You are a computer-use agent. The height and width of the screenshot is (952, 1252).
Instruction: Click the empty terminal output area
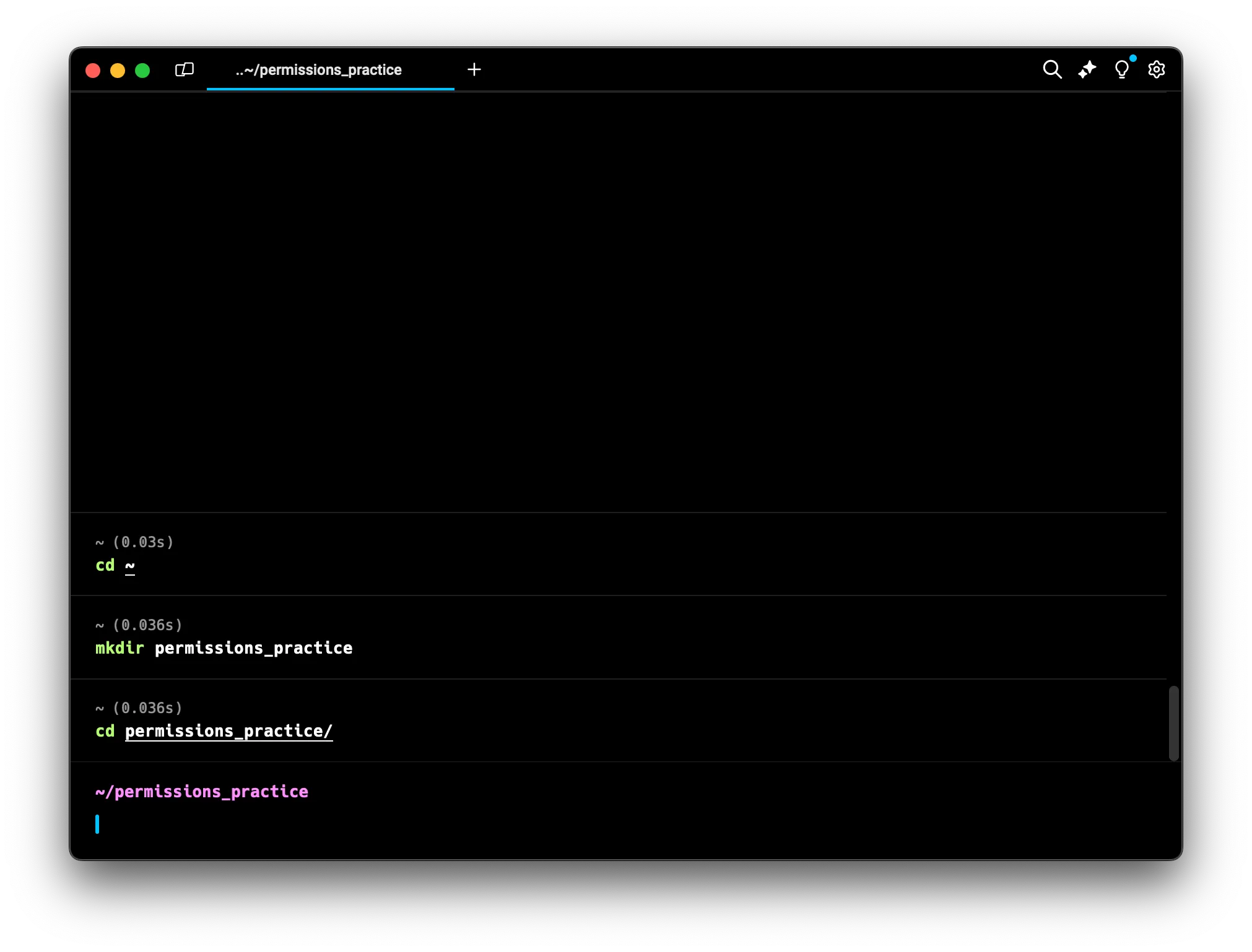pyautogui.click(x=619, y=297)
